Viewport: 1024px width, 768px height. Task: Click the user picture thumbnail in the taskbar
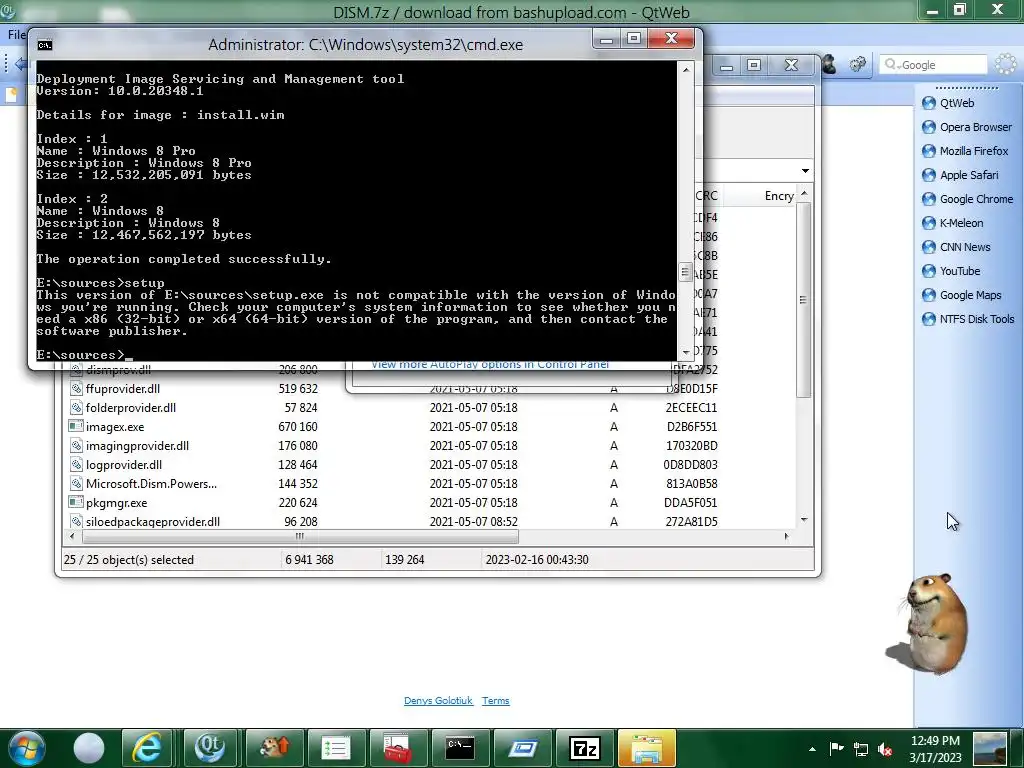(x=990, y=748)
